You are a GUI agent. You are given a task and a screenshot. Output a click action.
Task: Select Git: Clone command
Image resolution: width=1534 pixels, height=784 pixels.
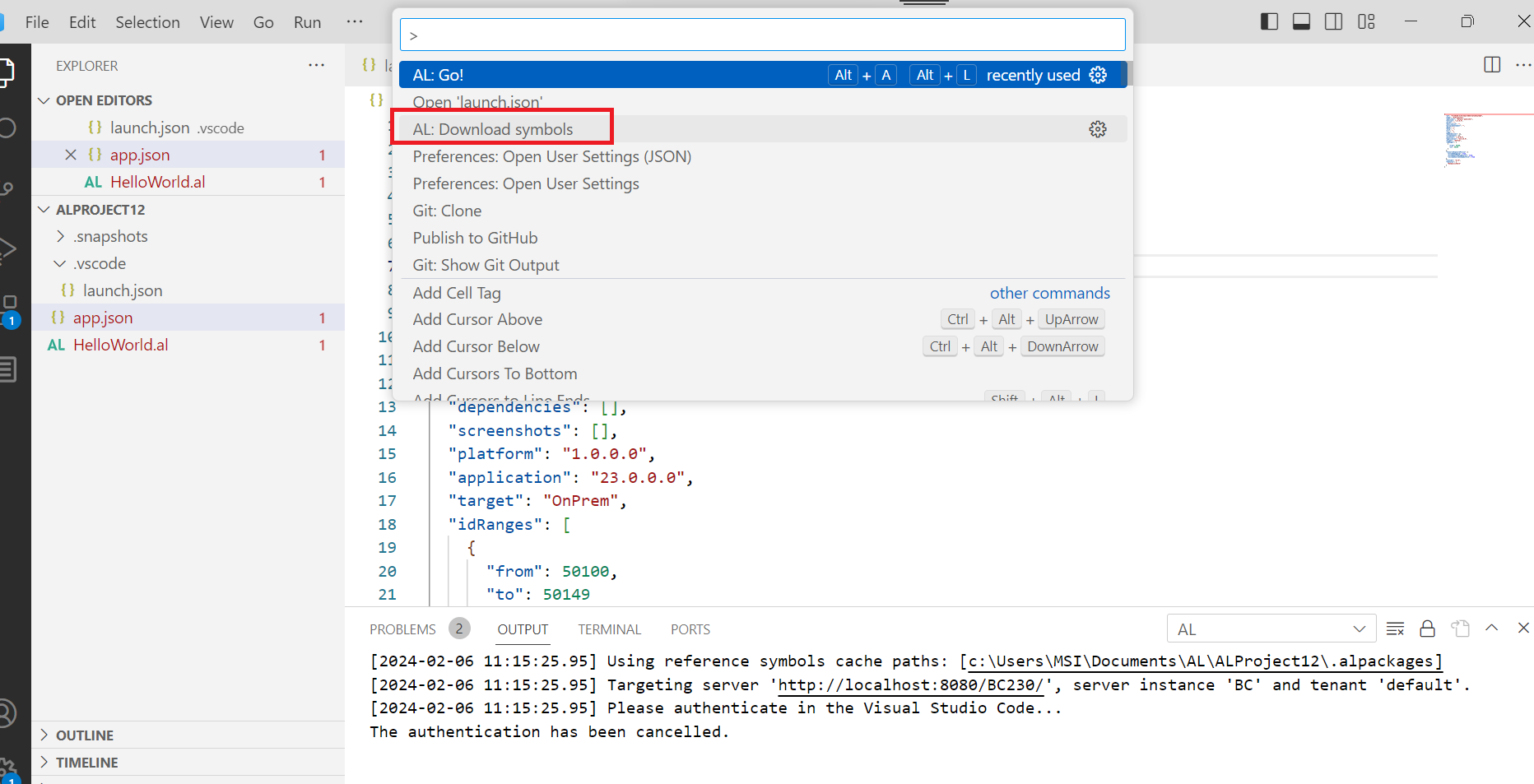(447, 211)
